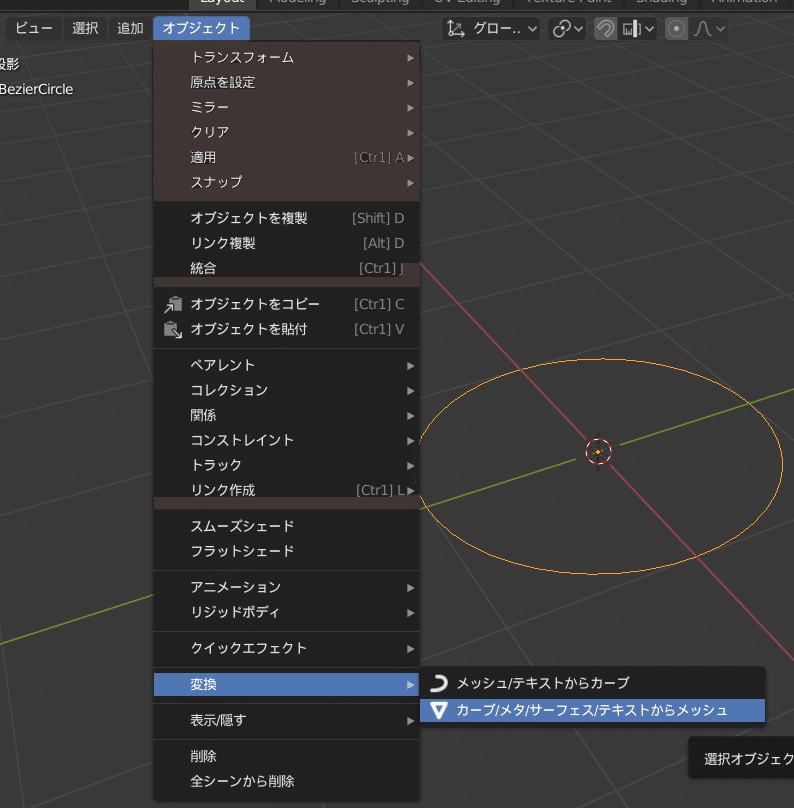Open the コンストレイント submenu
The height and width of the screenshot is (808, 794).
(286, 441)
